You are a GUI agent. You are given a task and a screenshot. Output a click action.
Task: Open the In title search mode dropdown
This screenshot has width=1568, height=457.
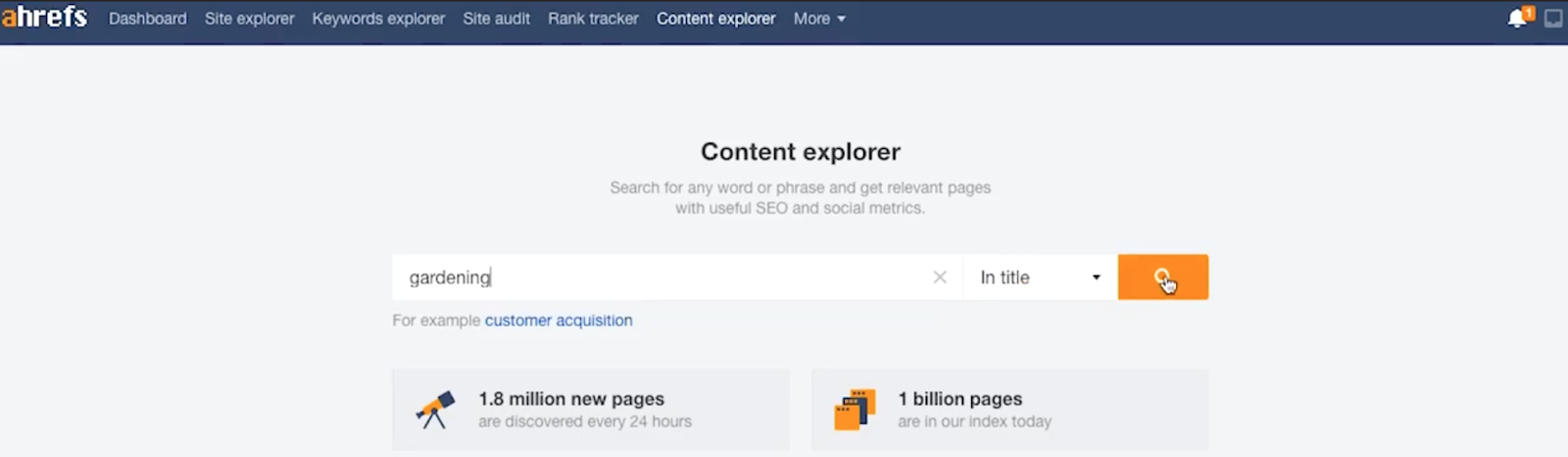point(1041,278)
